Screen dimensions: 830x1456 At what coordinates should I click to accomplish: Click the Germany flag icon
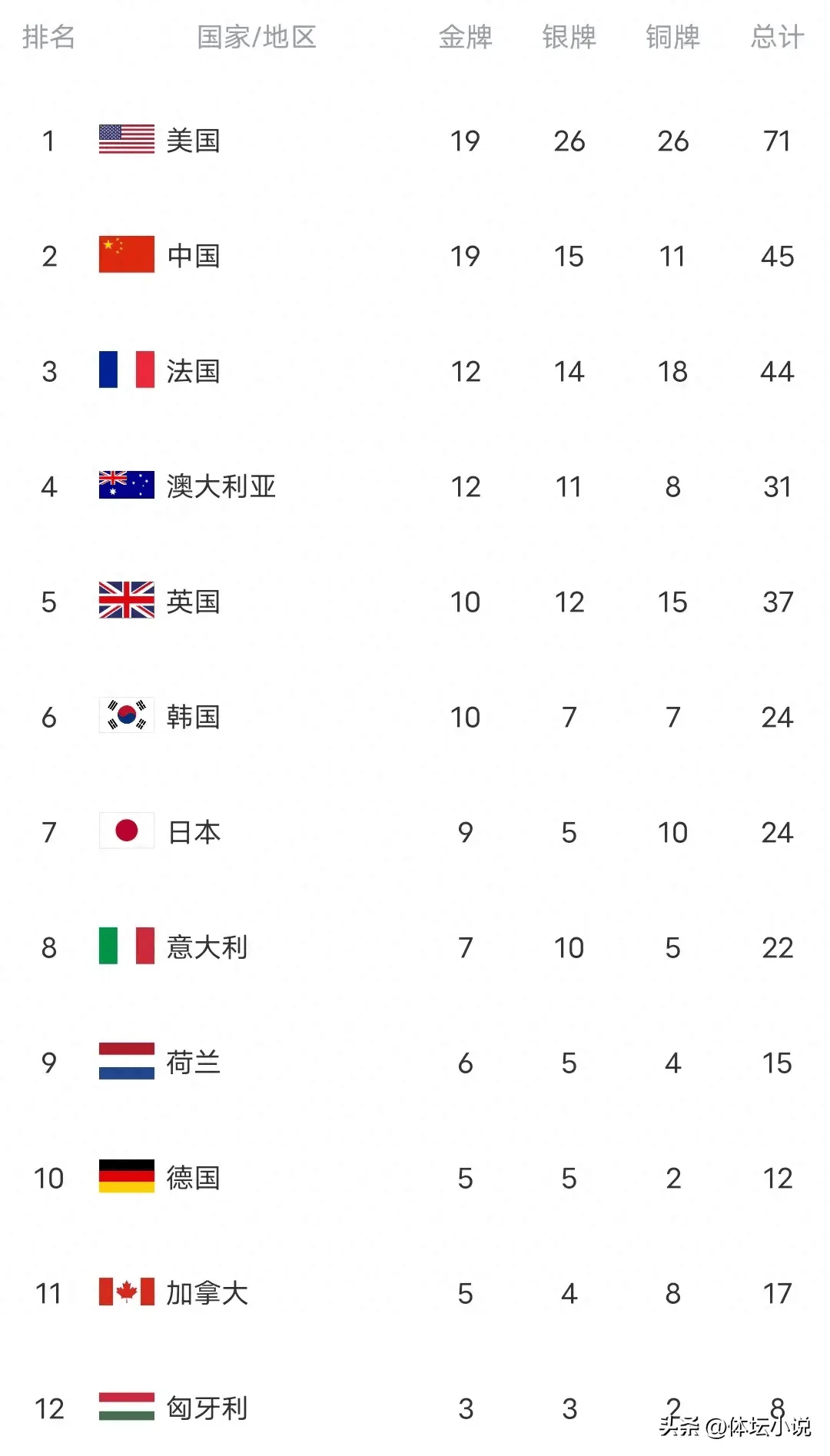[127, 1177]
